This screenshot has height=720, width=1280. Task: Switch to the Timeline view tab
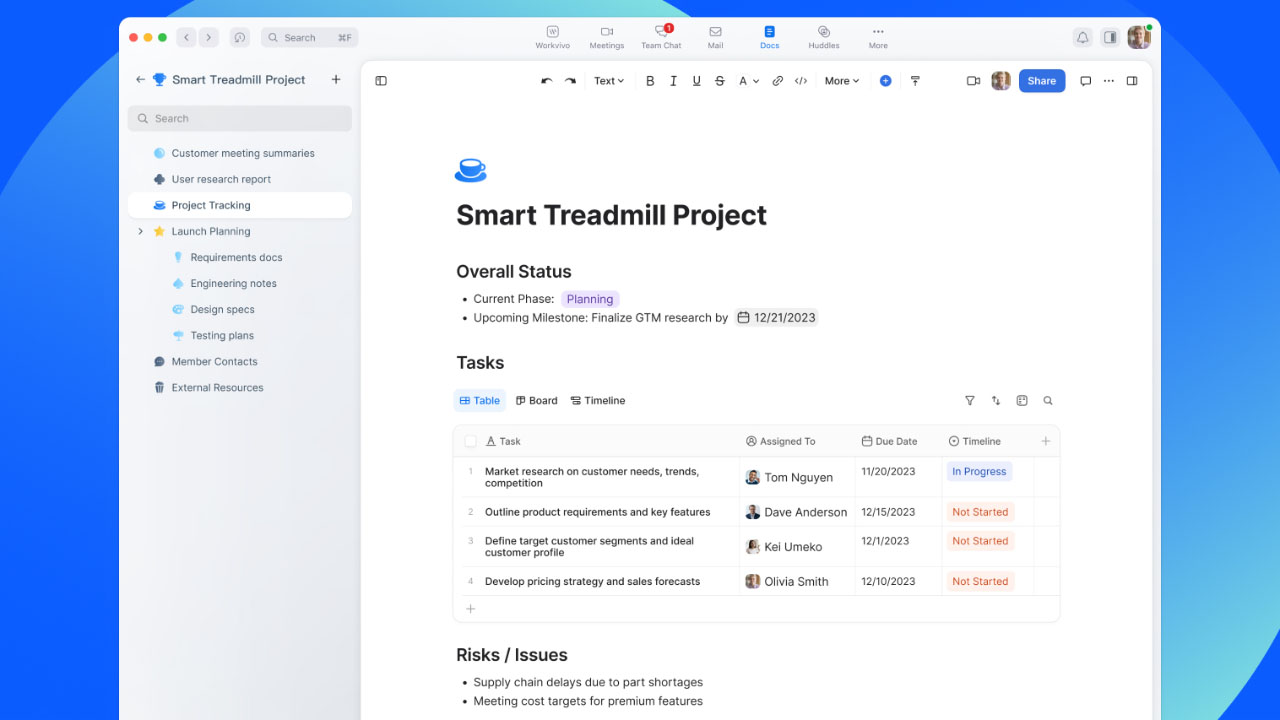[598, 401]
